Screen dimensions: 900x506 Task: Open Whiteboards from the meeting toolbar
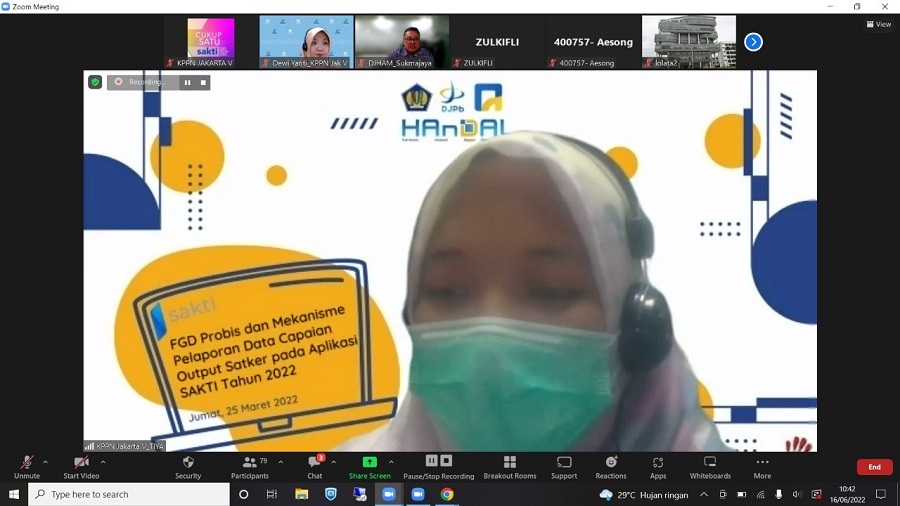[710, 466]
